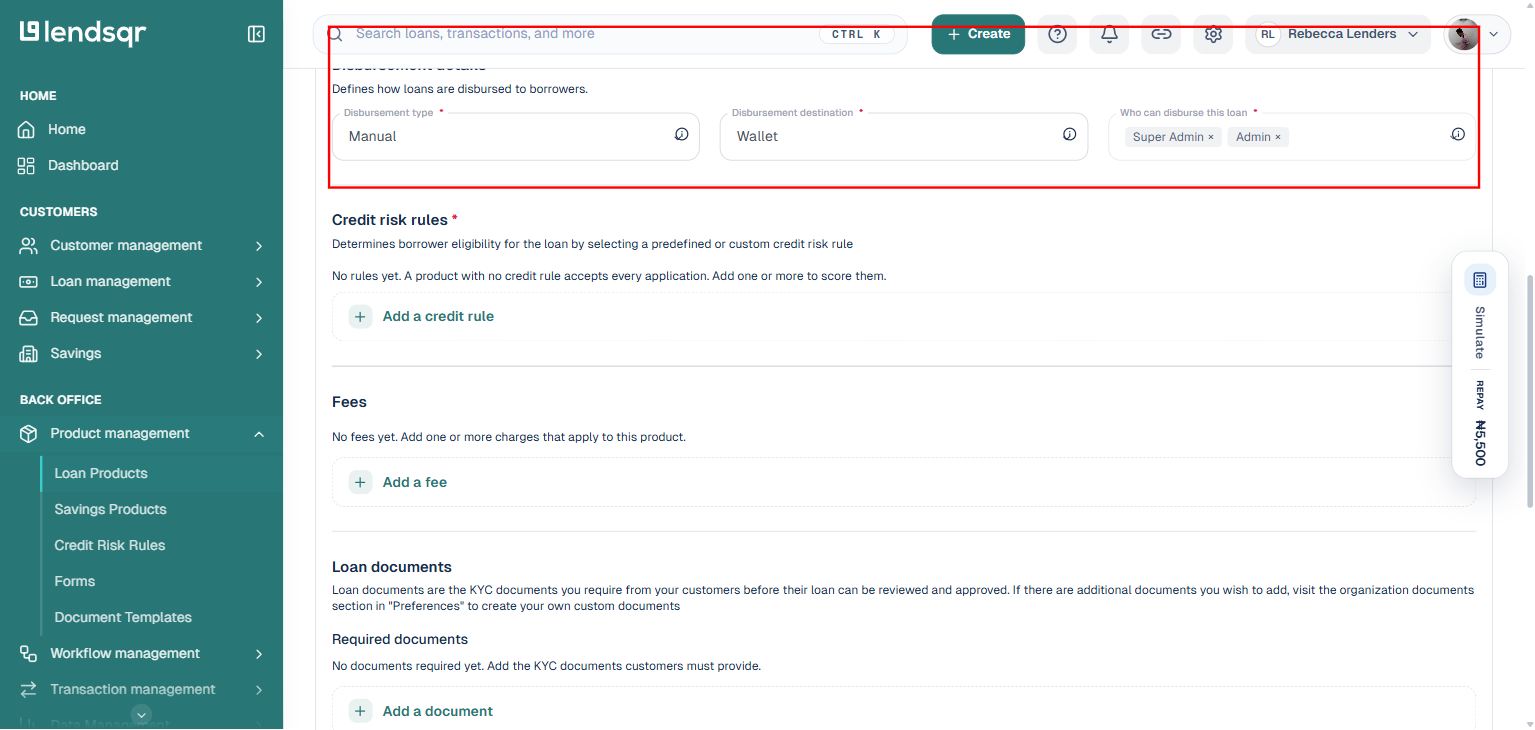1535x730 pixels.
Task: Remove the Admin tag
Action: (x=1278, y=137)
